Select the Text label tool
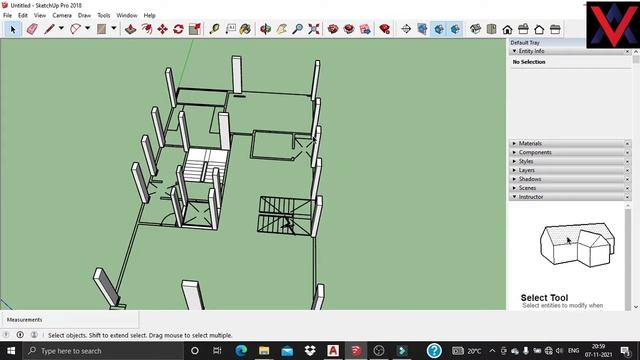 [231, 29]
